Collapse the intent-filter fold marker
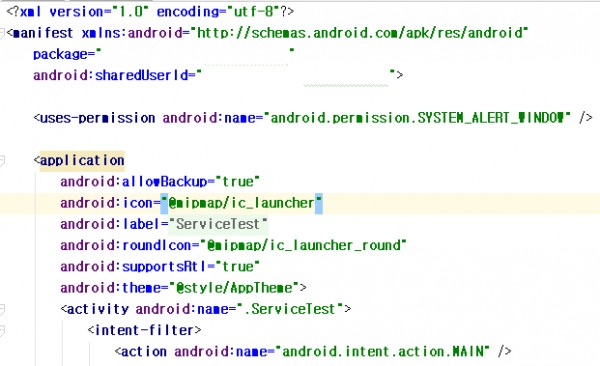 [2, 330]
